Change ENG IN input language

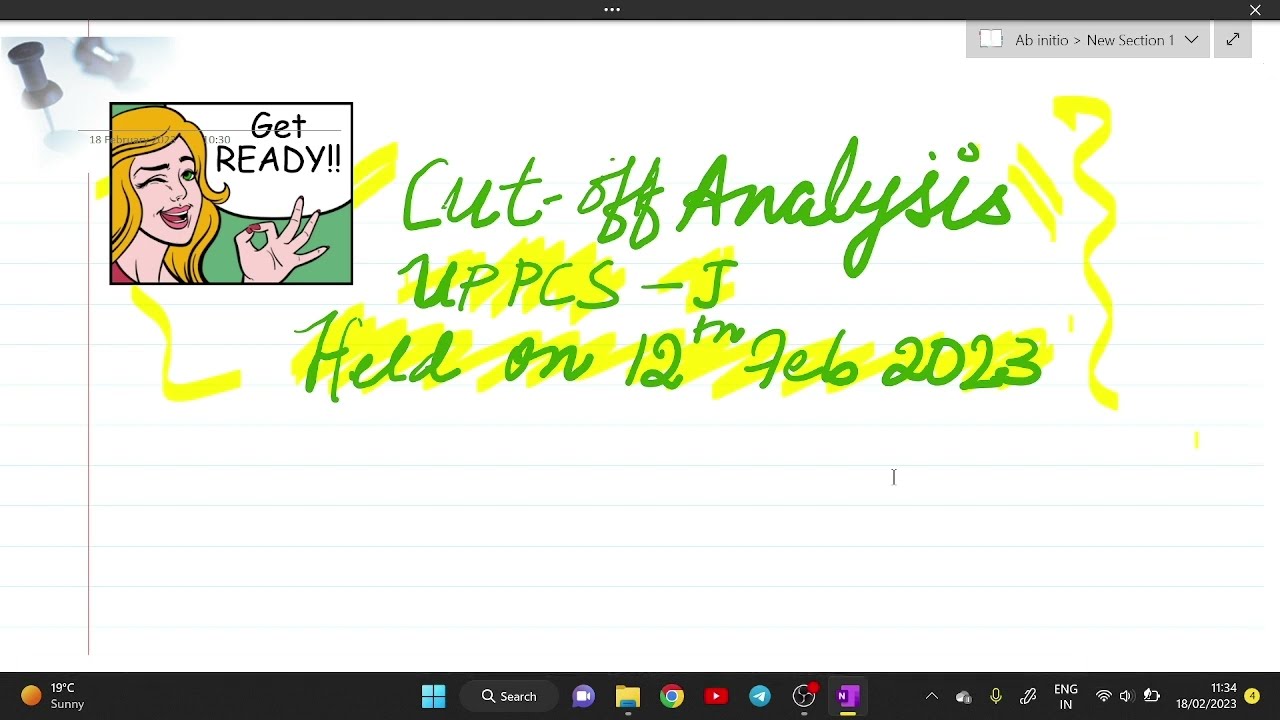[1066, 696]
